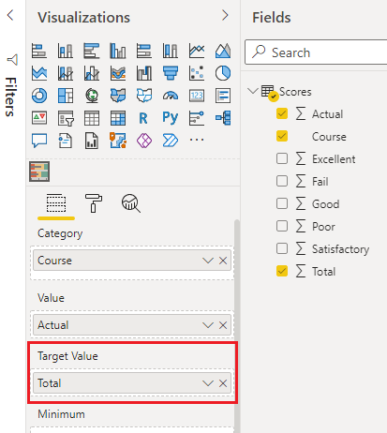Select the Waterfall chart visual
The width and height of the screenshot is (387, 433).
tap(144, 73)
